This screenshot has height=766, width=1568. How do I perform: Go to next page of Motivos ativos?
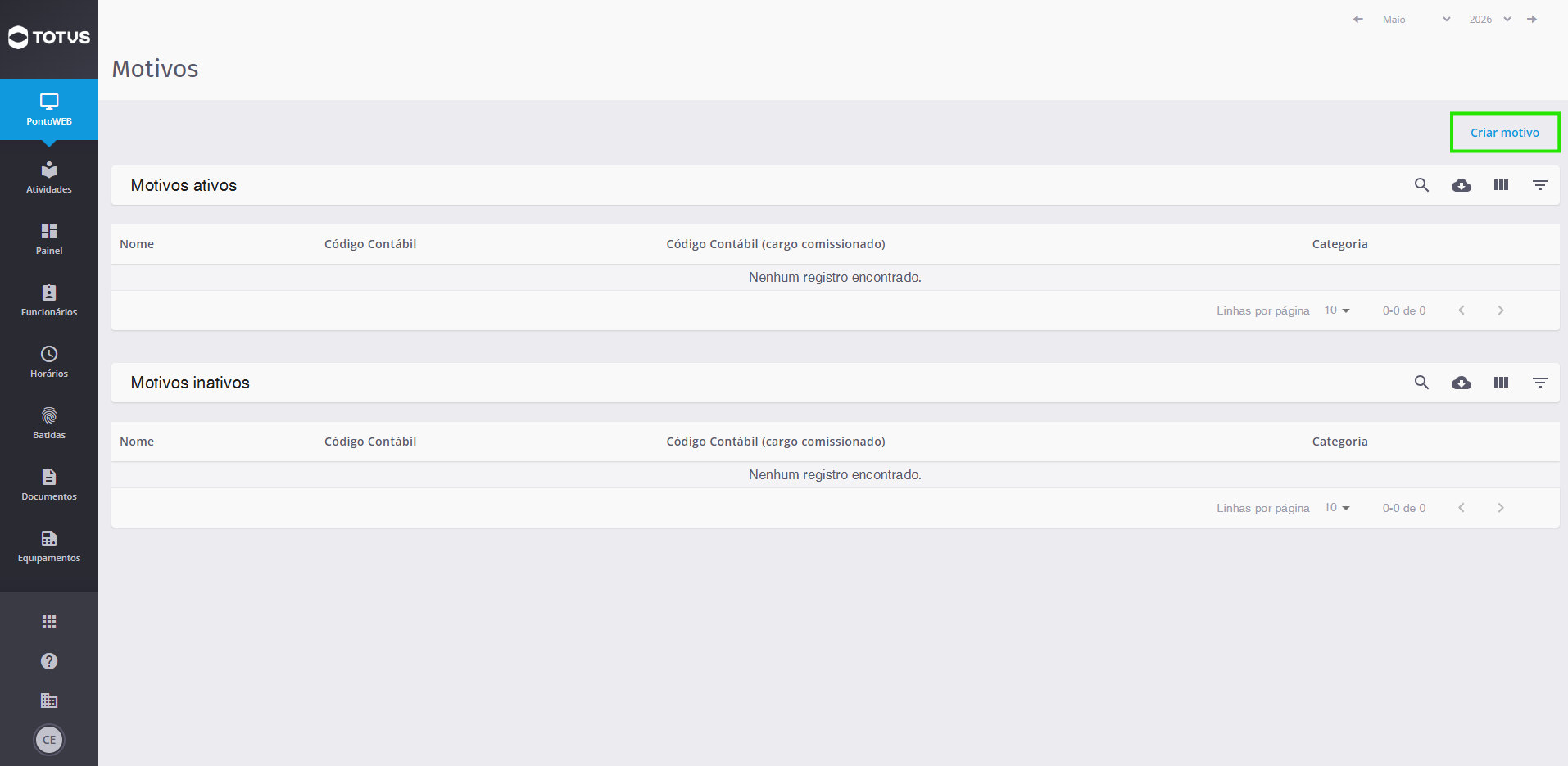pos(1501,310)
